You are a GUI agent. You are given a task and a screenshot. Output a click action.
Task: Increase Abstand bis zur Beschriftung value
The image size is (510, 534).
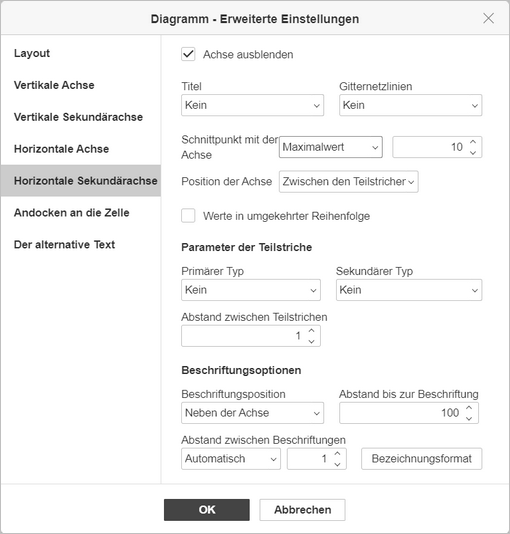tap(469, 408)
